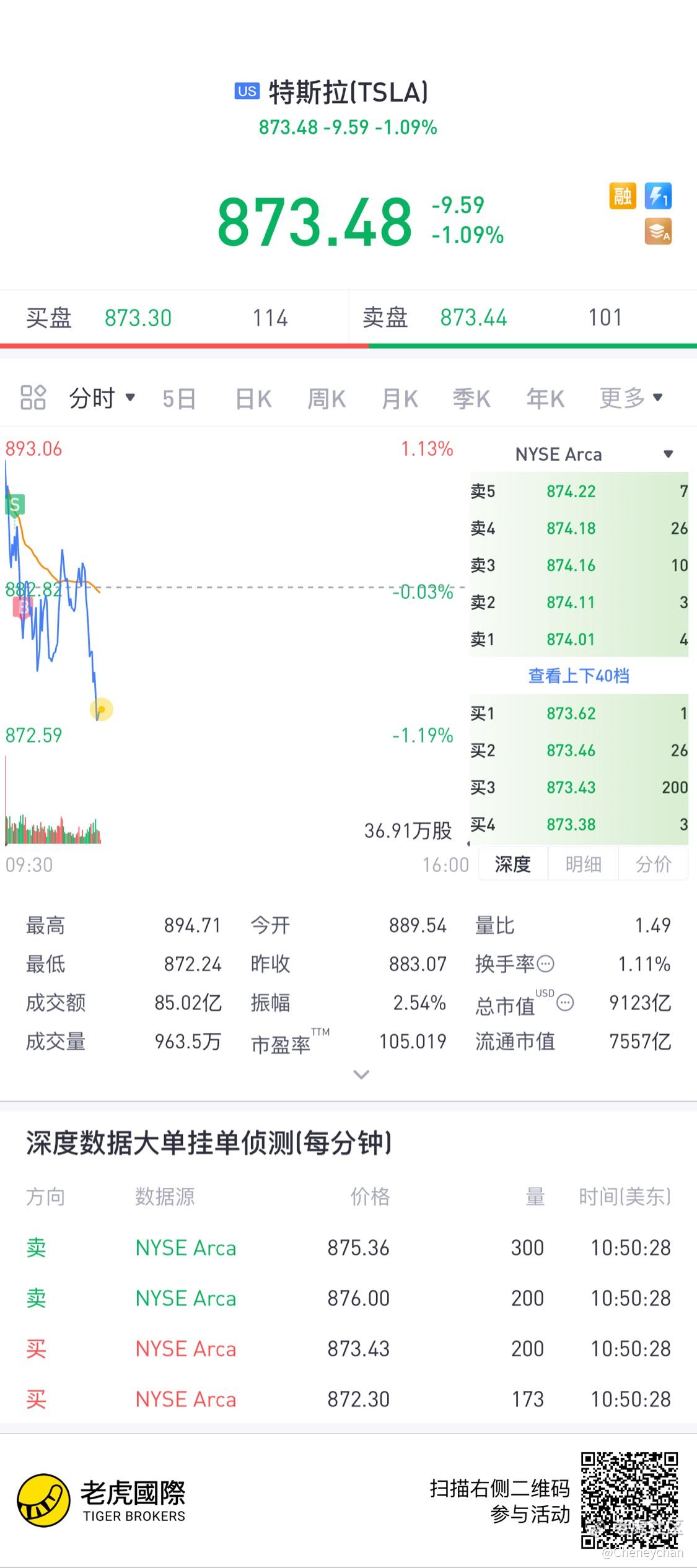Screen dimensions: 697x1568
Task: Tap the 最低 value 872.24
Action: click(192, 964)
